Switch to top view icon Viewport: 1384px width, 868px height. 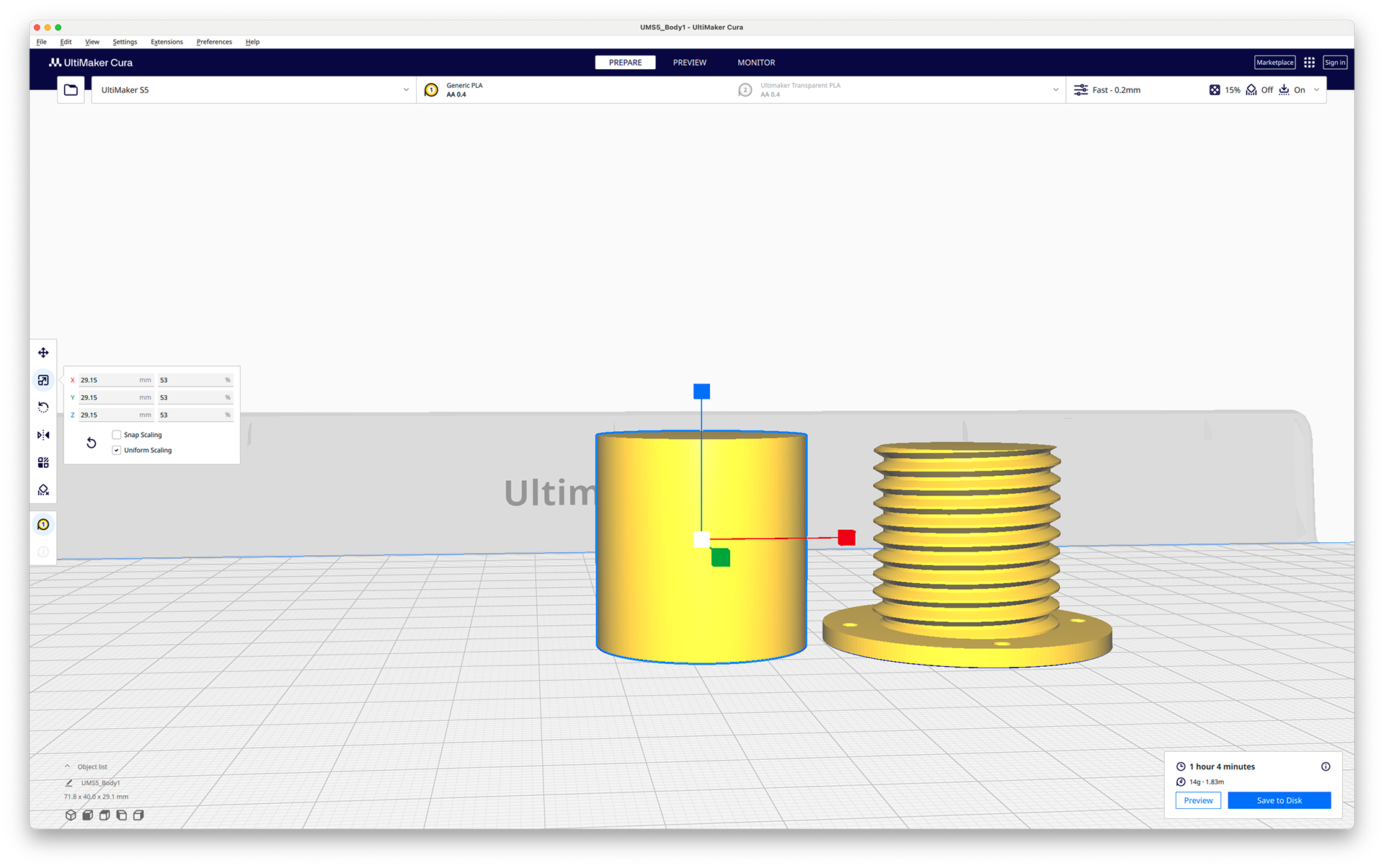[x=105, y=815]
